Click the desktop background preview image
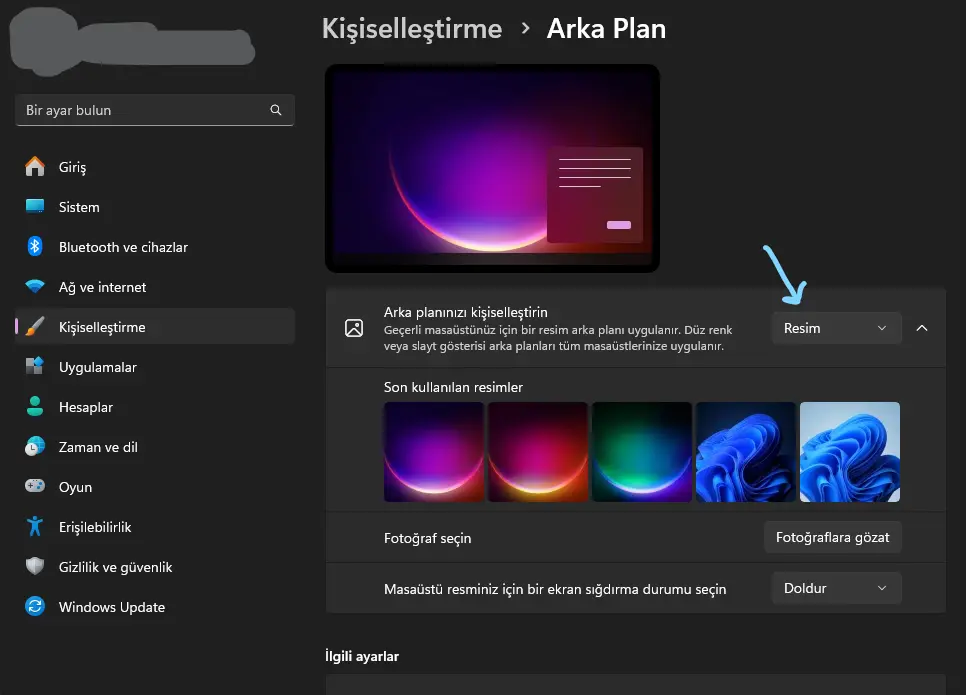966x695 pixels. tap(492, 168)
